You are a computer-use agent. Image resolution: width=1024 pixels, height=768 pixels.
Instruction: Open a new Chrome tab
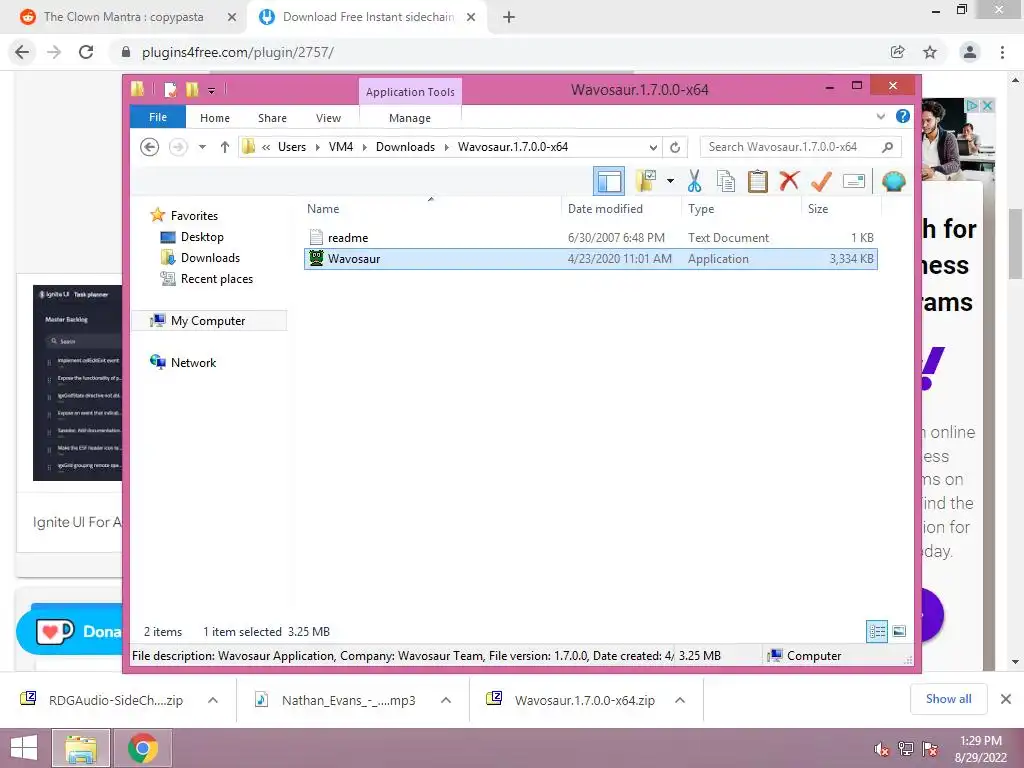coord(509,18)
